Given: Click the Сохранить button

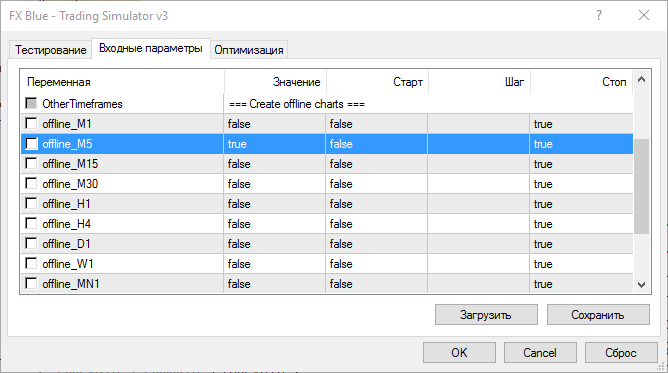Looking at the screenshot, I should [598, 315].
